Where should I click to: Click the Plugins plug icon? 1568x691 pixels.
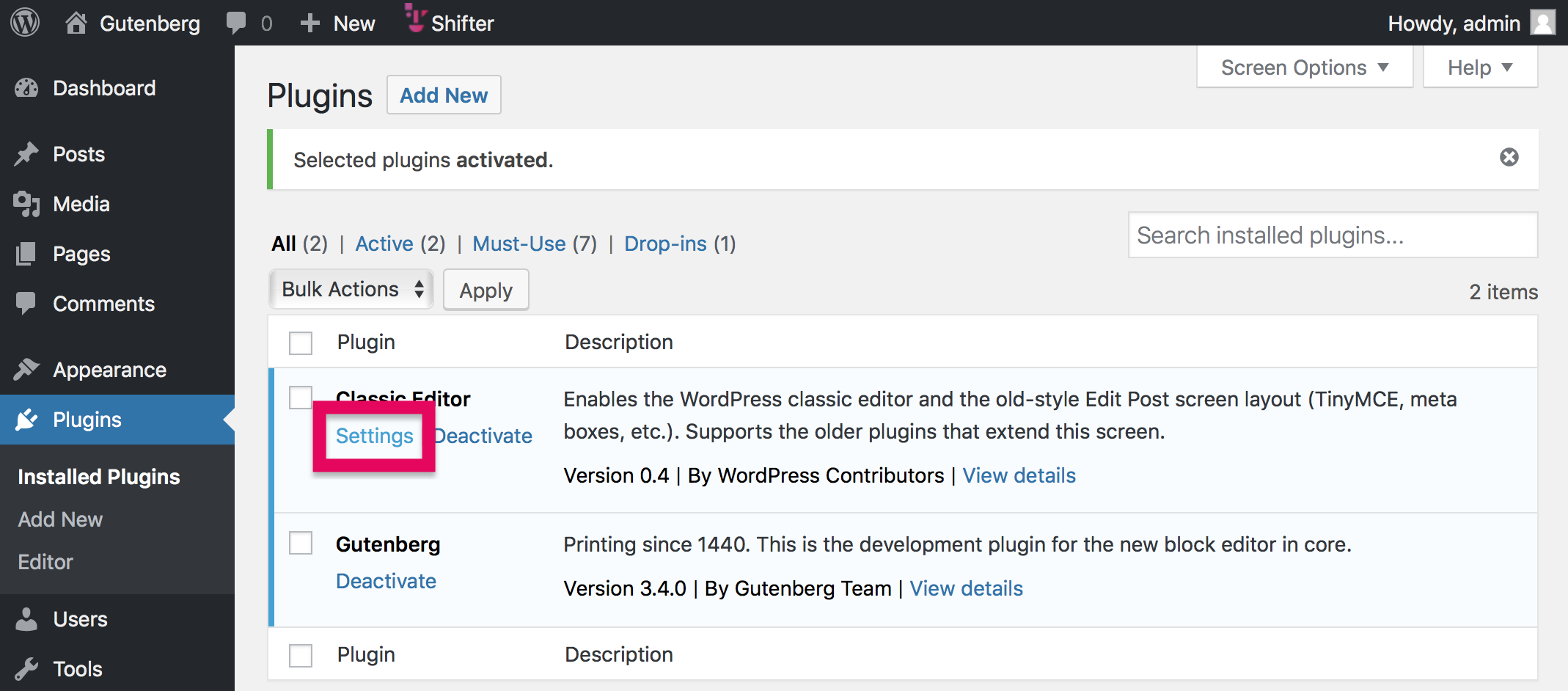click(x=26, y=420)
